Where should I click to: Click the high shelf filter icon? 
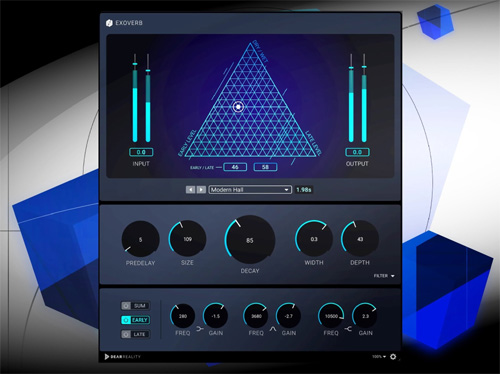point(348,329)
